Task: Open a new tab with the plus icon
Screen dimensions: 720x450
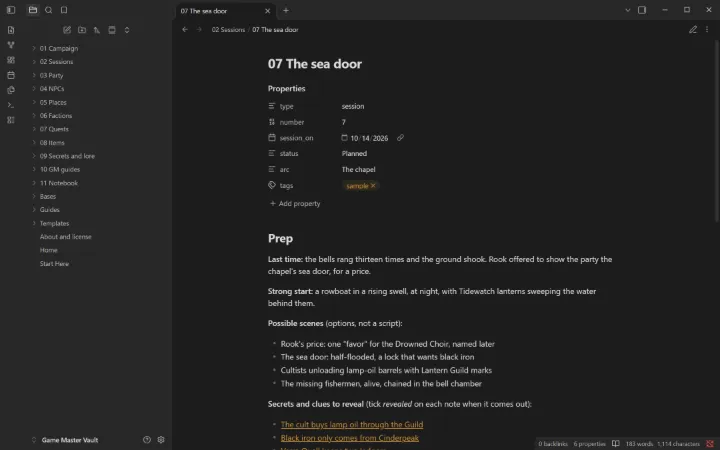Action: pos(286,10)
